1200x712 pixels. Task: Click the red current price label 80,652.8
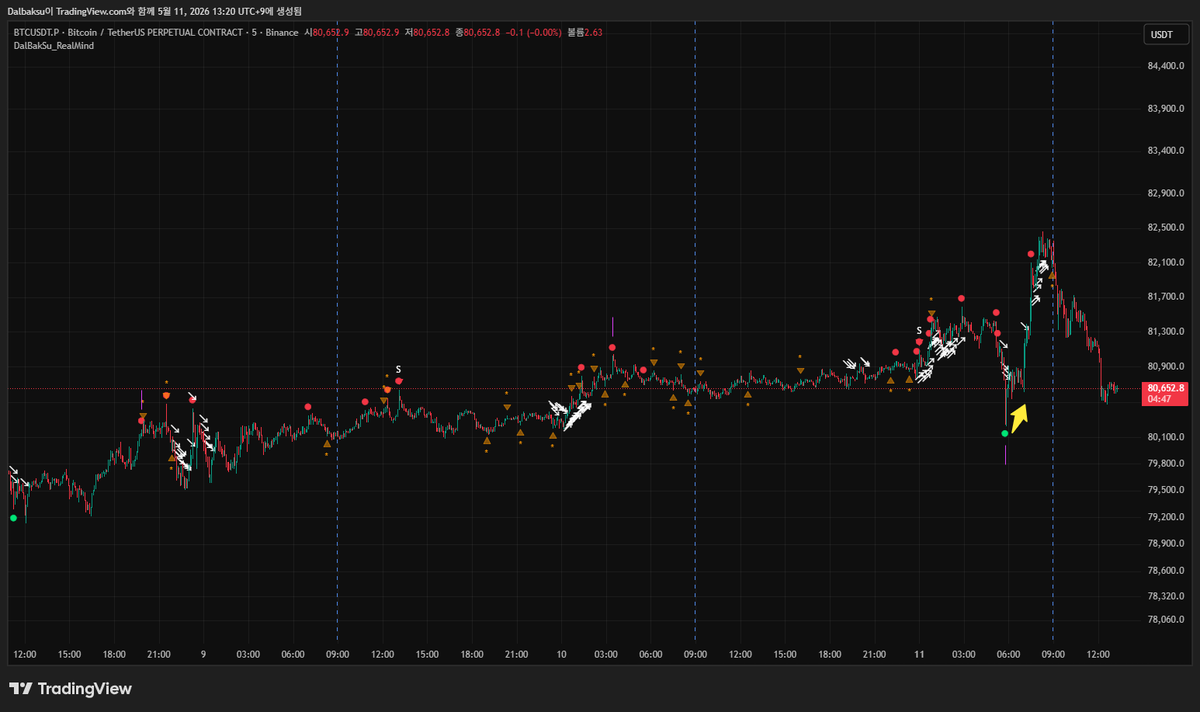(1165, 388)
